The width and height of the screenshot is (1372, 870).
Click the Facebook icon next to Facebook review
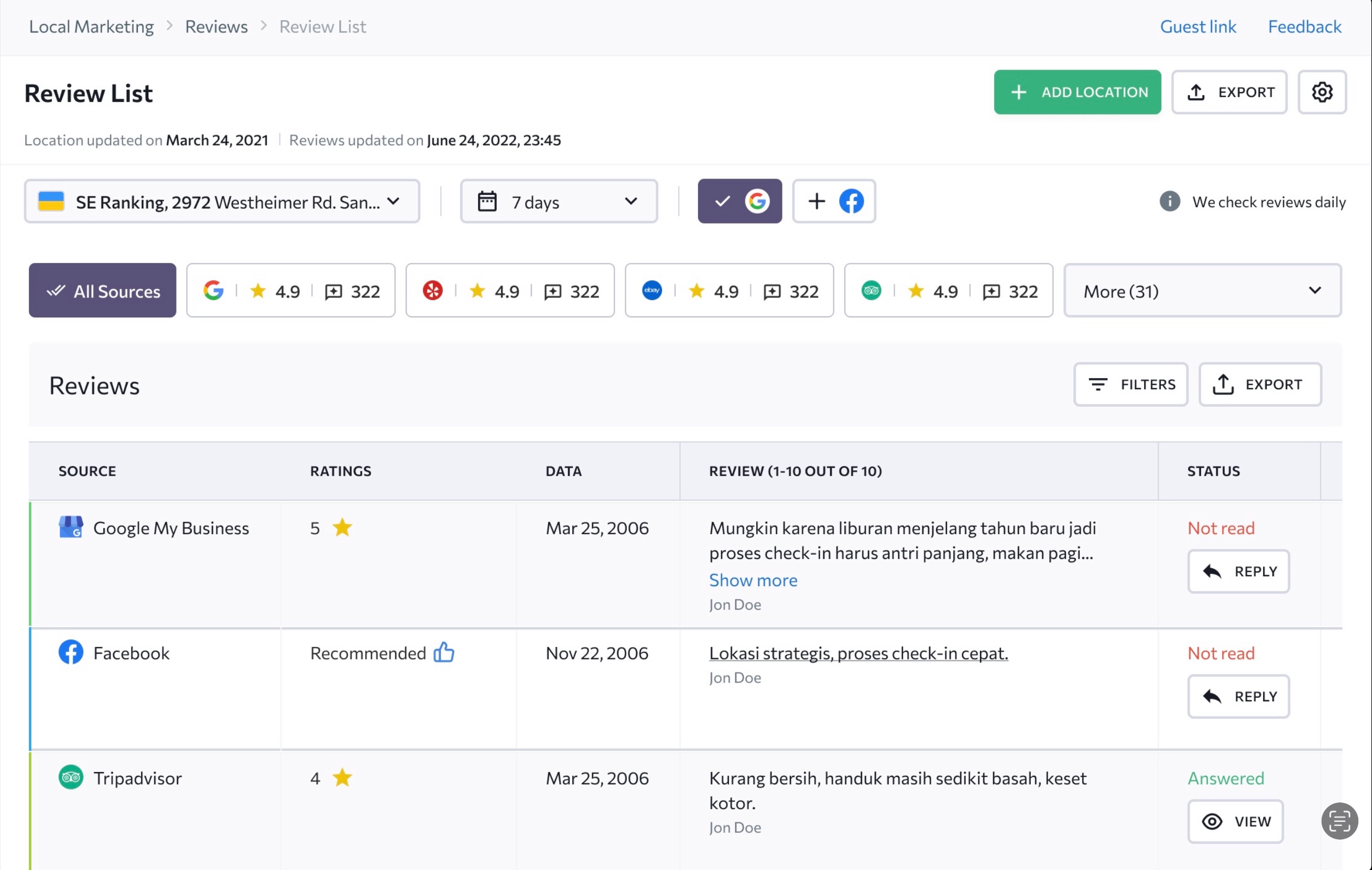pyautogui.click(x=71, y=653)
